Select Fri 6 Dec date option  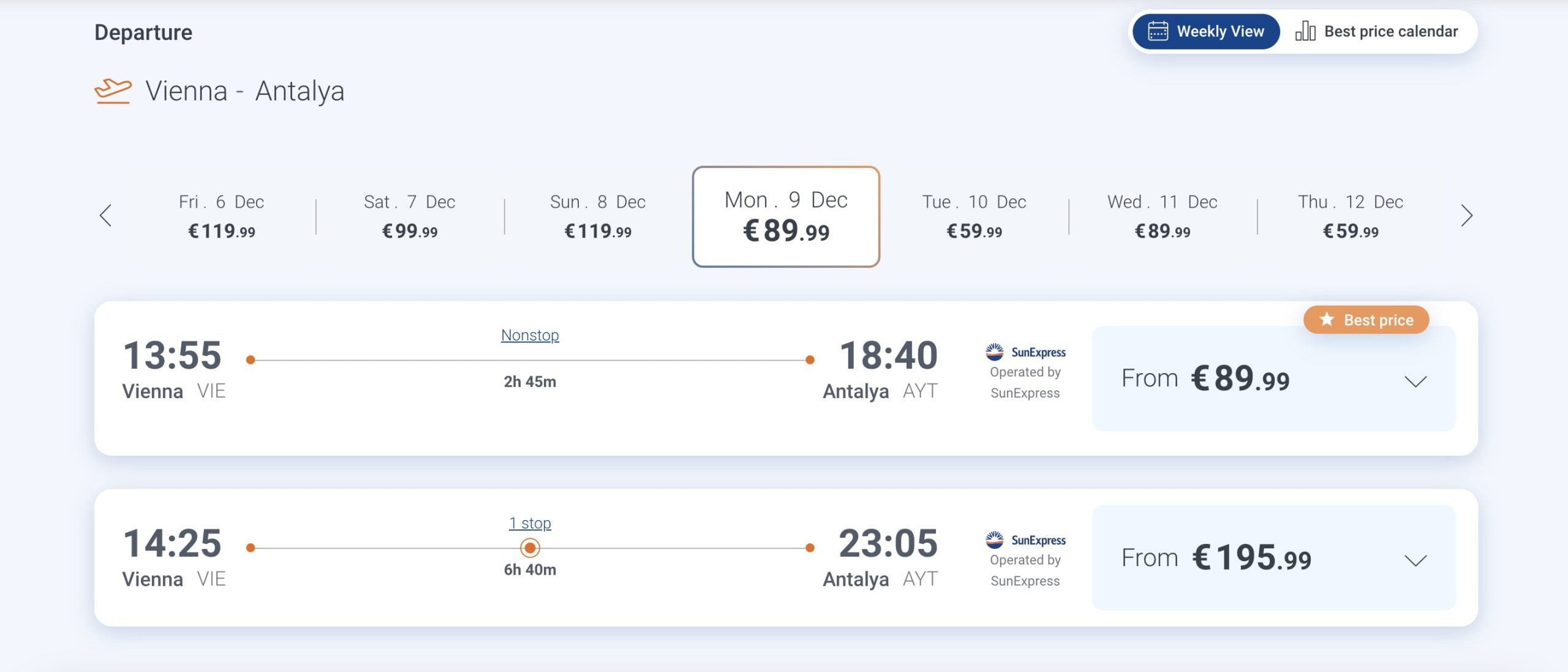point(222,216)
